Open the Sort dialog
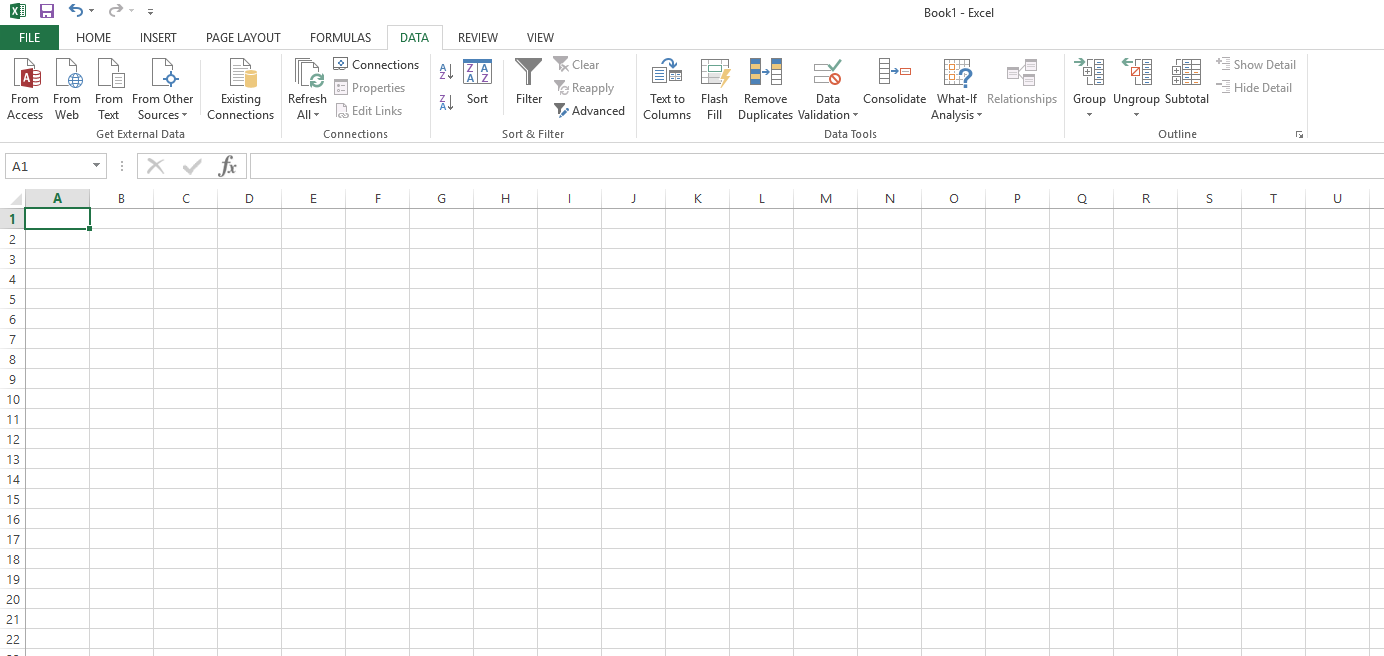 click(478, 82)
